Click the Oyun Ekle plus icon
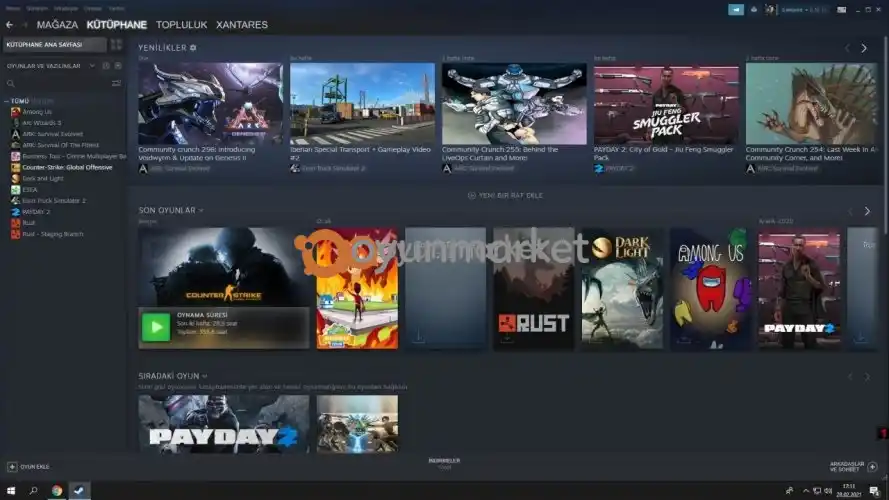Image resolution: width=889 pixels, height=500 pixels. pos(12,466)
